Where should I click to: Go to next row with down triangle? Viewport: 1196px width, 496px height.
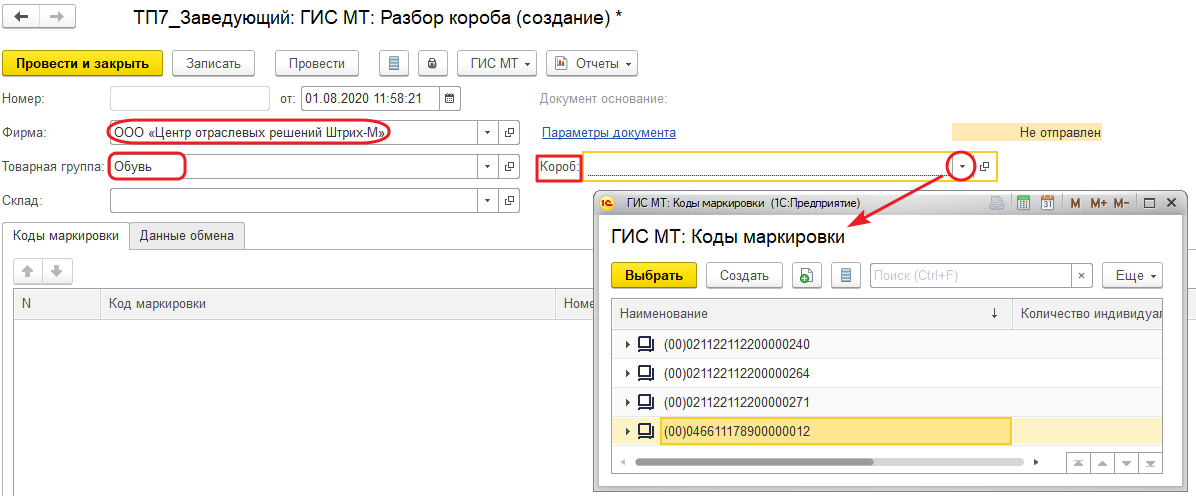click(1127, 463)
